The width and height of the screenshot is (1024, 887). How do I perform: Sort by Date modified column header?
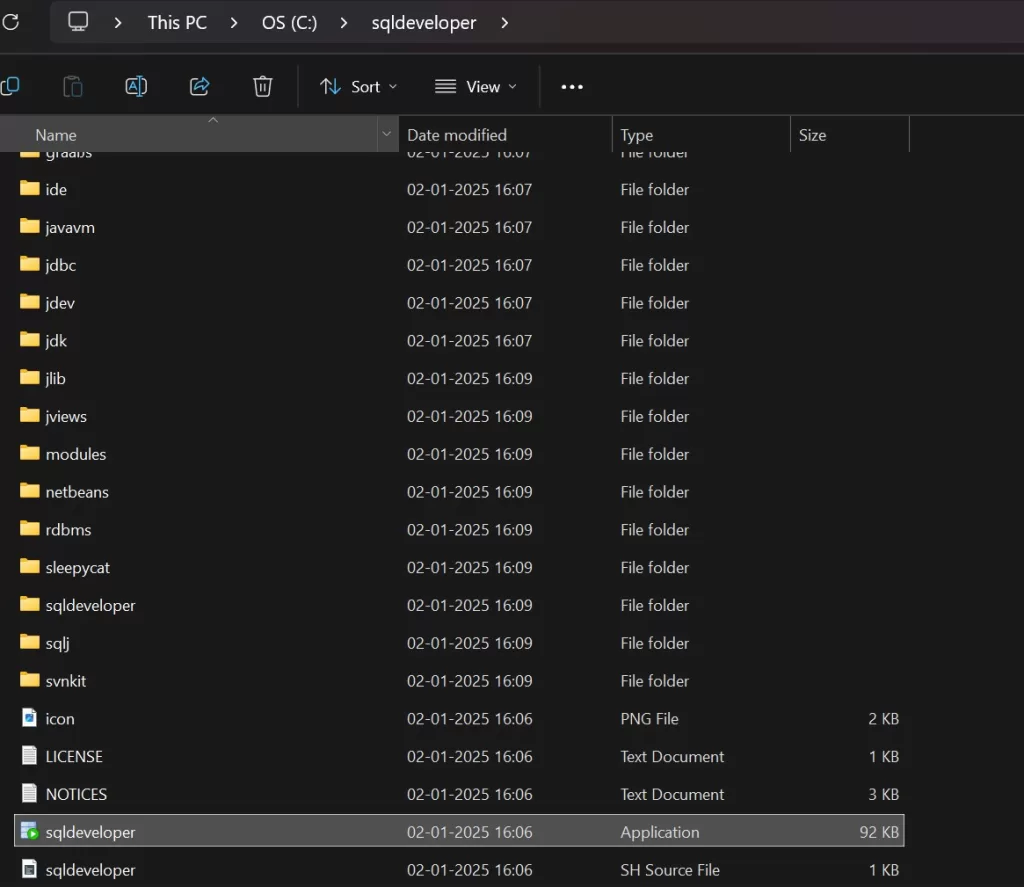[457, 135]
